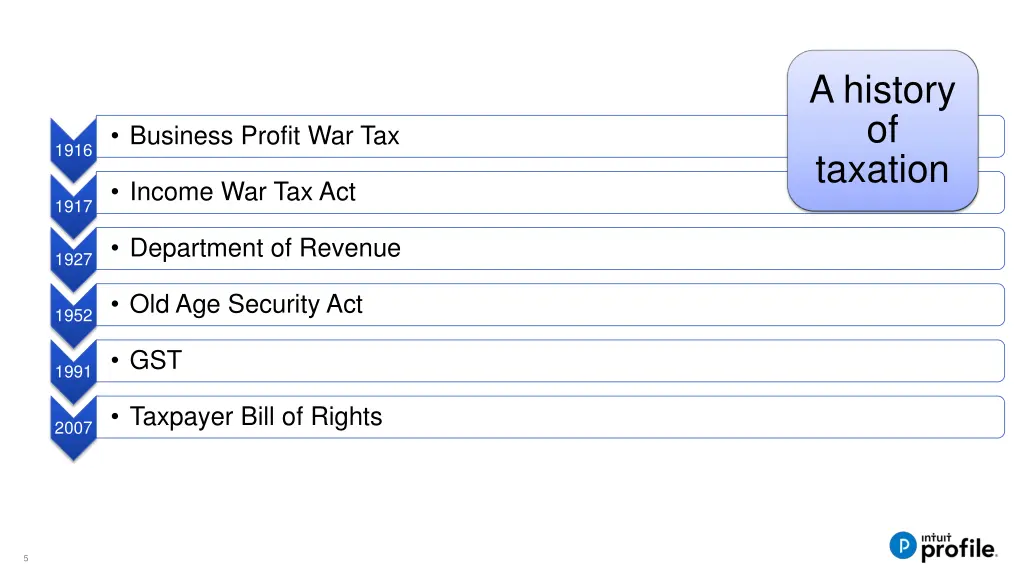1024x576 pixels.
Task: Click the 1991 chevron marker
Action: coord(74,371)
